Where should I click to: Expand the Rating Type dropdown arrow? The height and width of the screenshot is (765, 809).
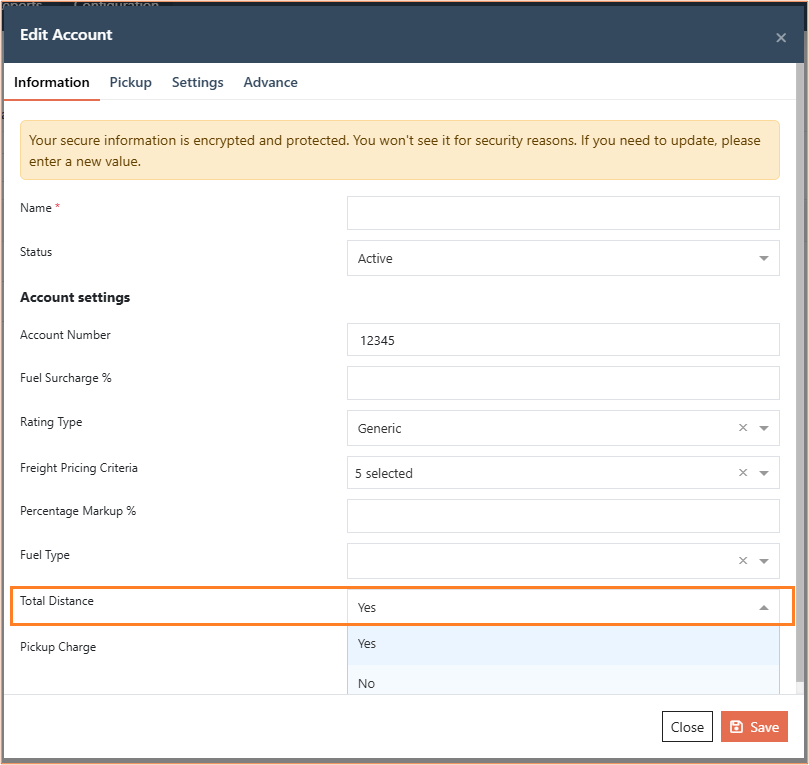click(764, 428)
